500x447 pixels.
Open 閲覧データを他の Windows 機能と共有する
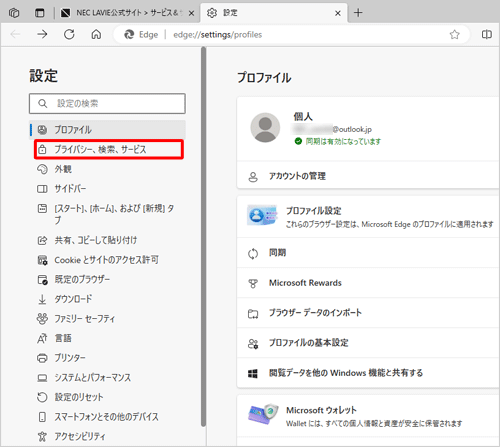[x=368, y=373]
